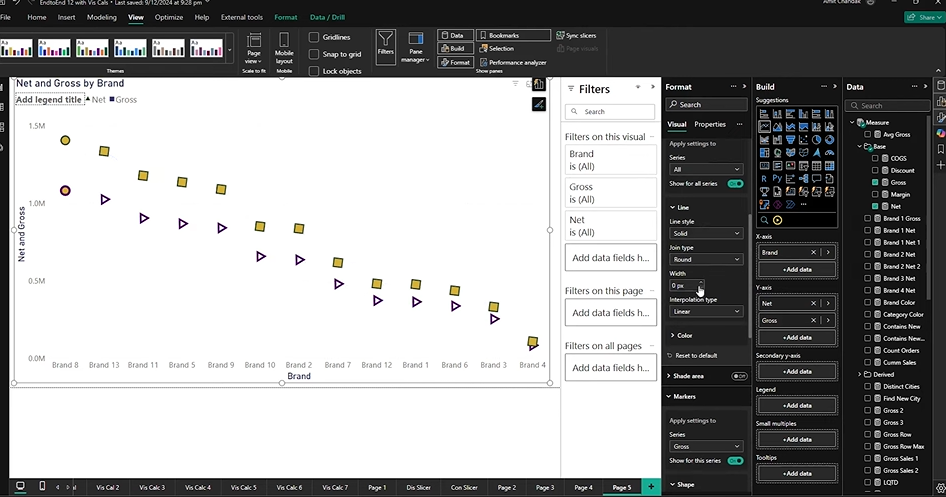Expand the Derived folder

click(860, 375)
